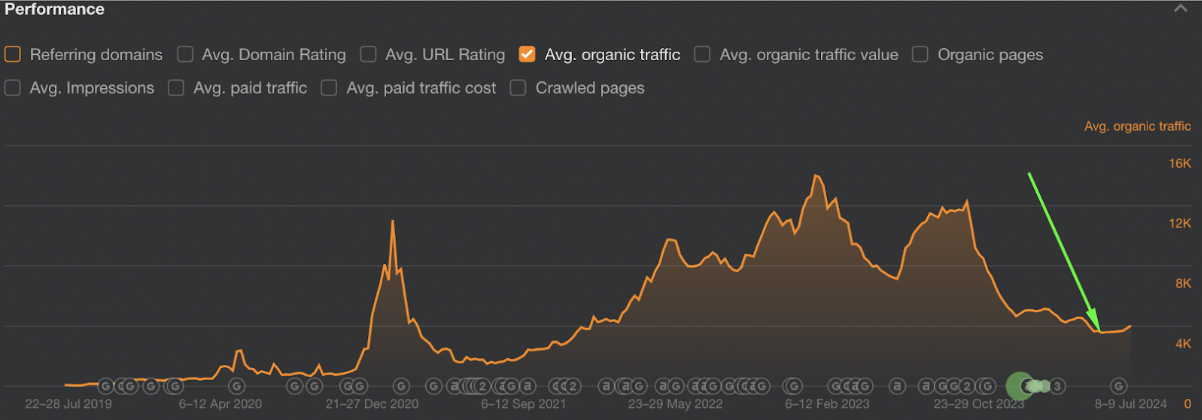Click the Google update marker above 6–12 Feb 2023

tap(793, 385)
